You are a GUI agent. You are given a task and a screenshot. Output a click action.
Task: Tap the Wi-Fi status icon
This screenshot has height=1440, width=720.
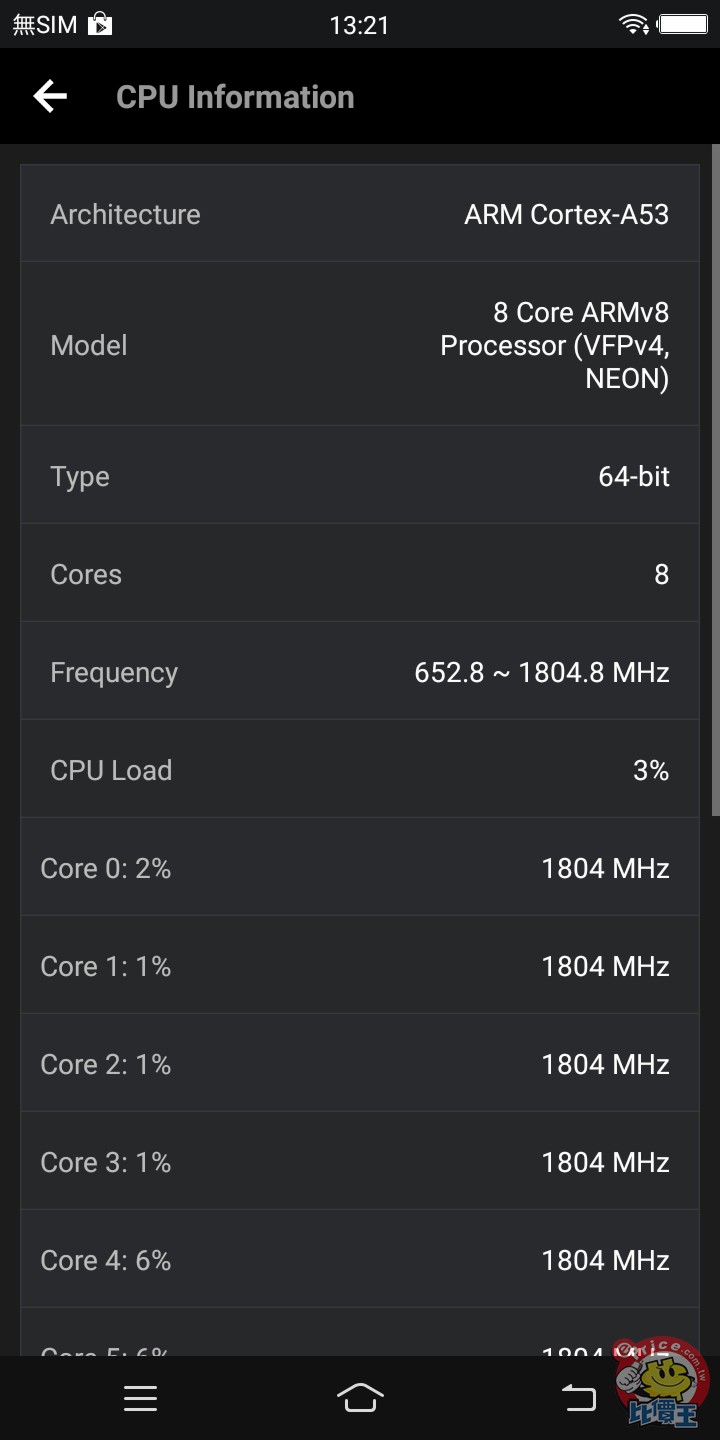coord(633,24)
